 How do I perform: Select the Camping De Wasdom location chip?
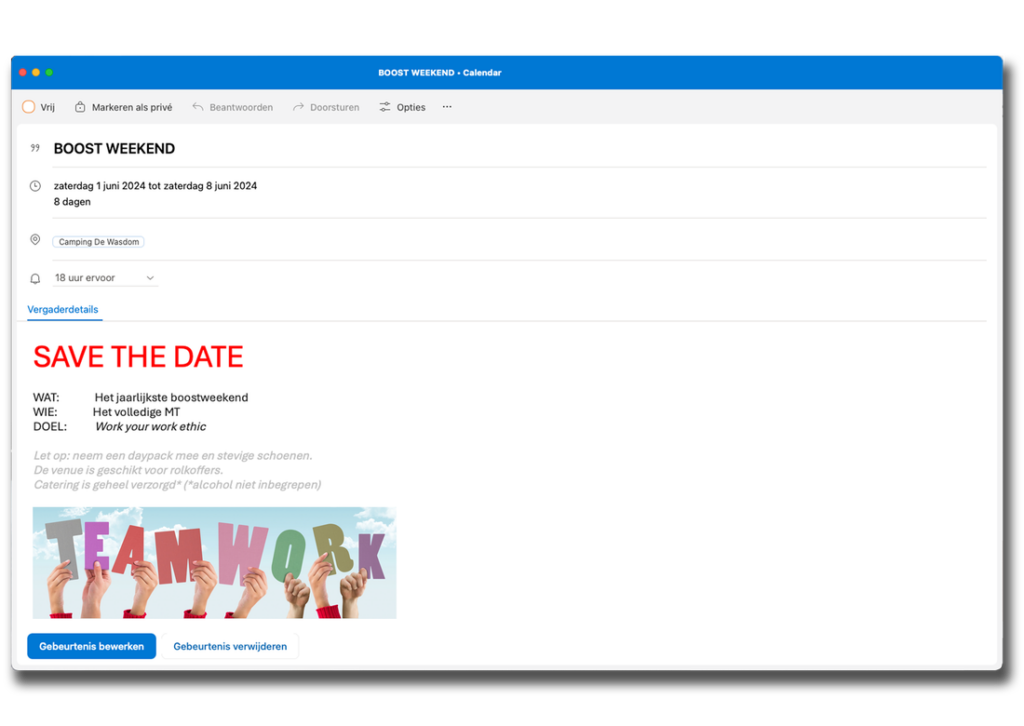click(x=99, y=242)
